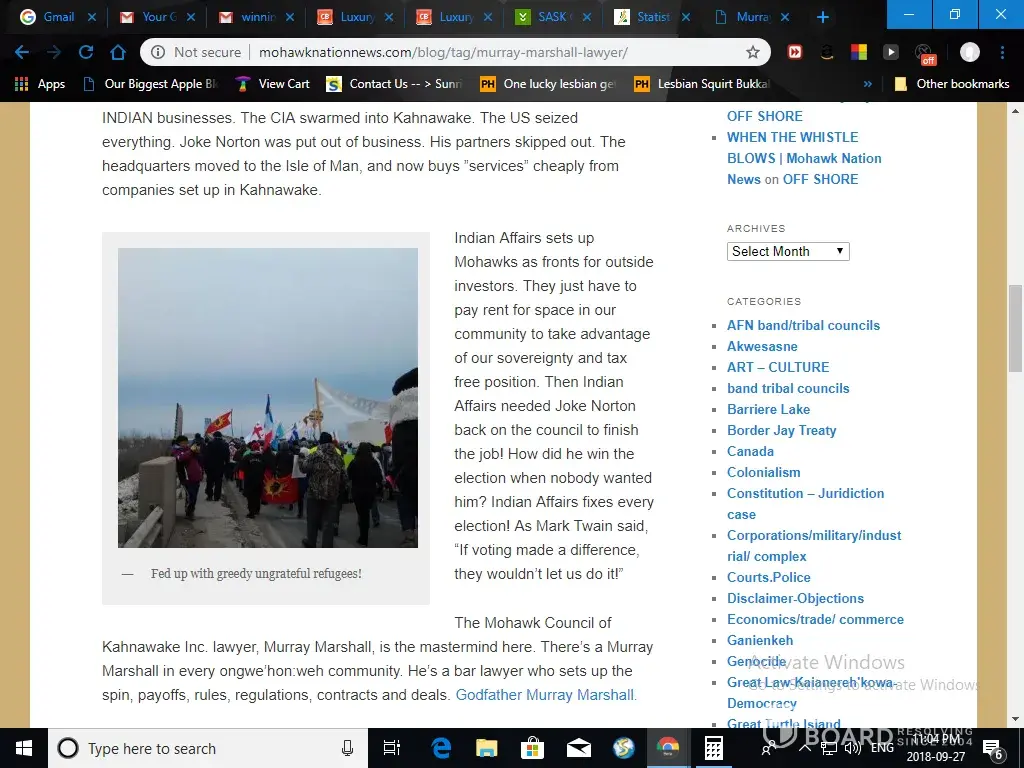Open the View Cart bookmark

click(x=272, y=84)
